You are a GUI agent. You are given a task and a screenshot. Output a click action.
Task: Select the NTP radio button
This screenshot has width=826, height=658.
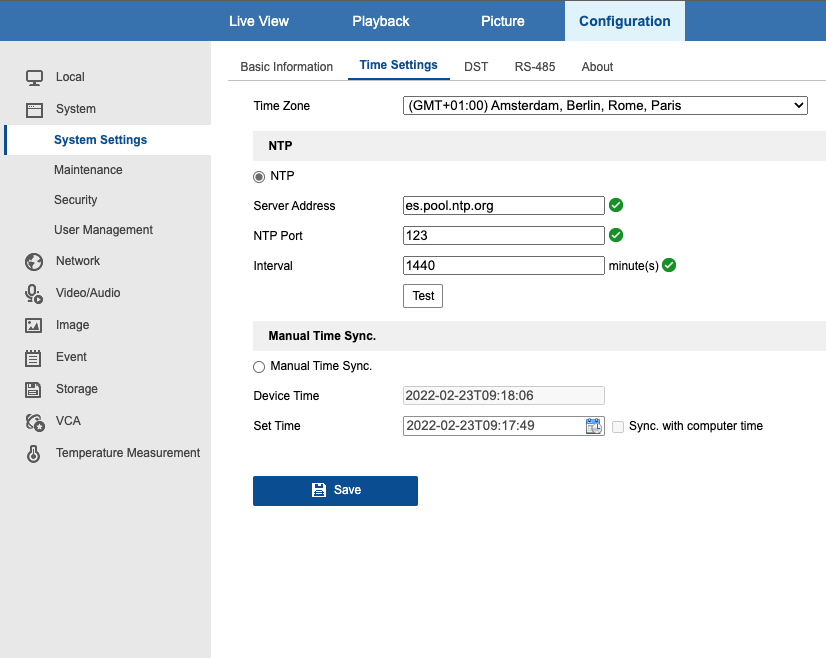pyautogui.click(x=259, y=176)
